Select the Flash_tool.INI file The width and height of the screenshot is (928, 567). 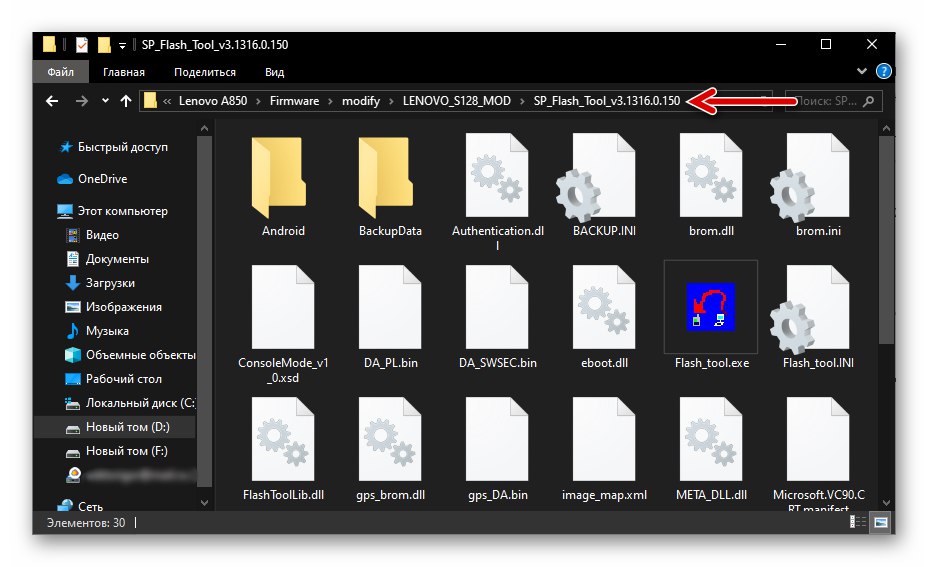818,318
